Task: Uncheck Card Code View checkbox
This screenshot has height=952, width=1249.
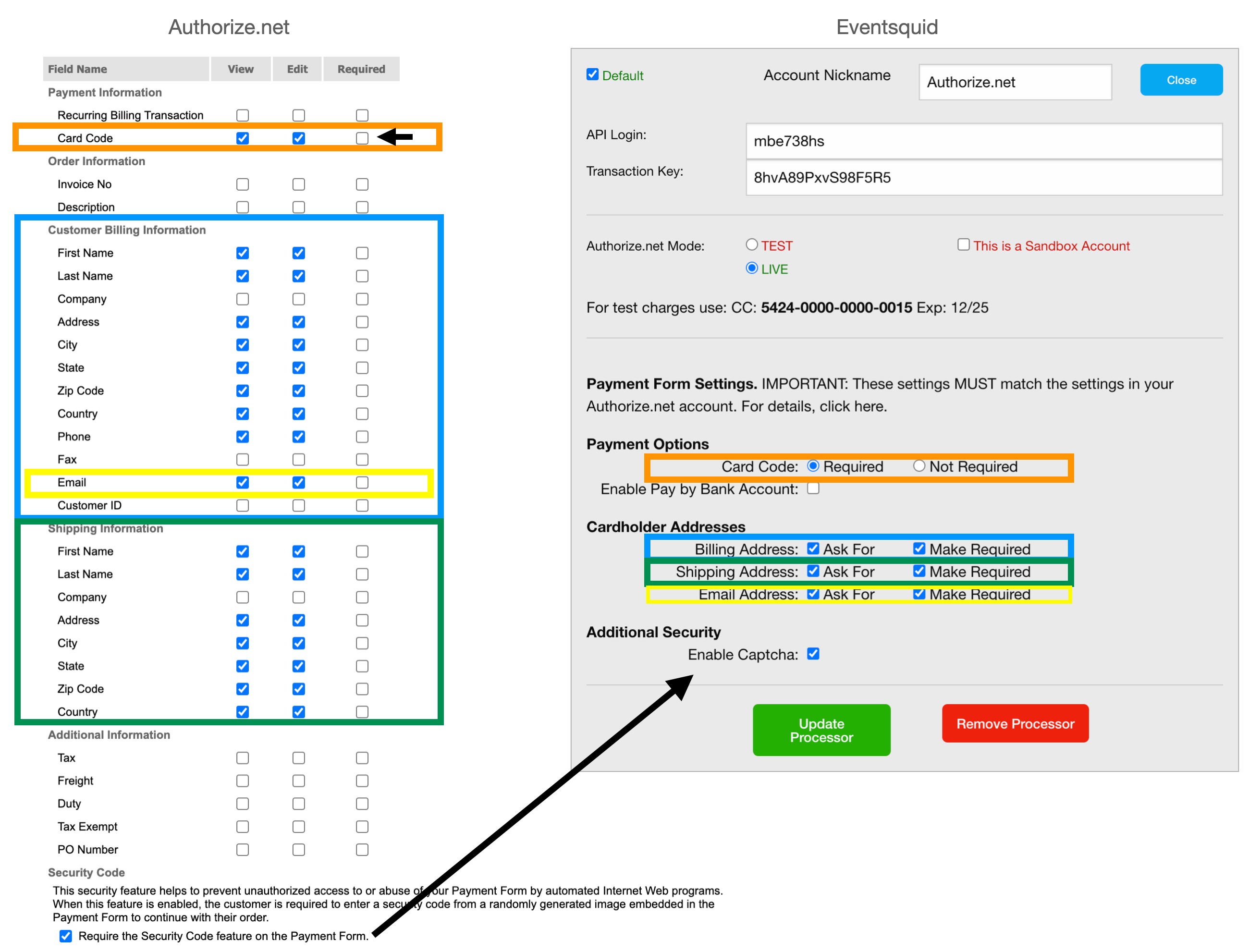Action: click(242, 138)
